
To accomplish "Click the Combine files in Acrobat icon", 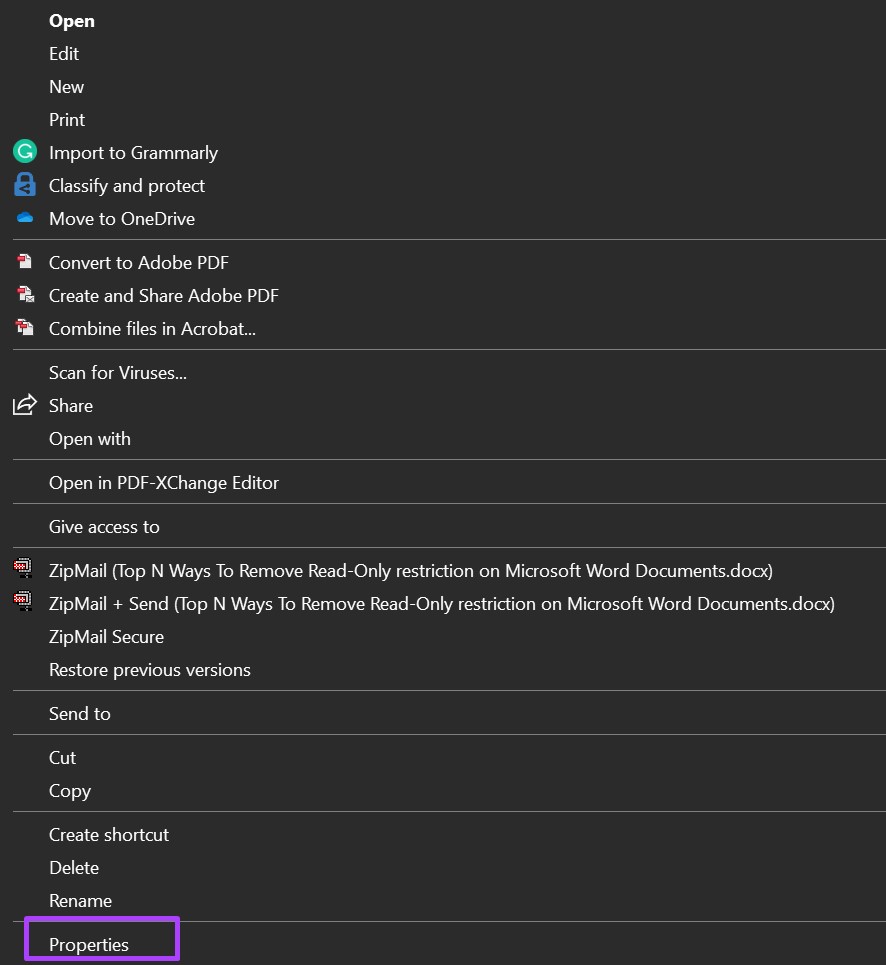I will pyautogui.click(x=25, y=327).
